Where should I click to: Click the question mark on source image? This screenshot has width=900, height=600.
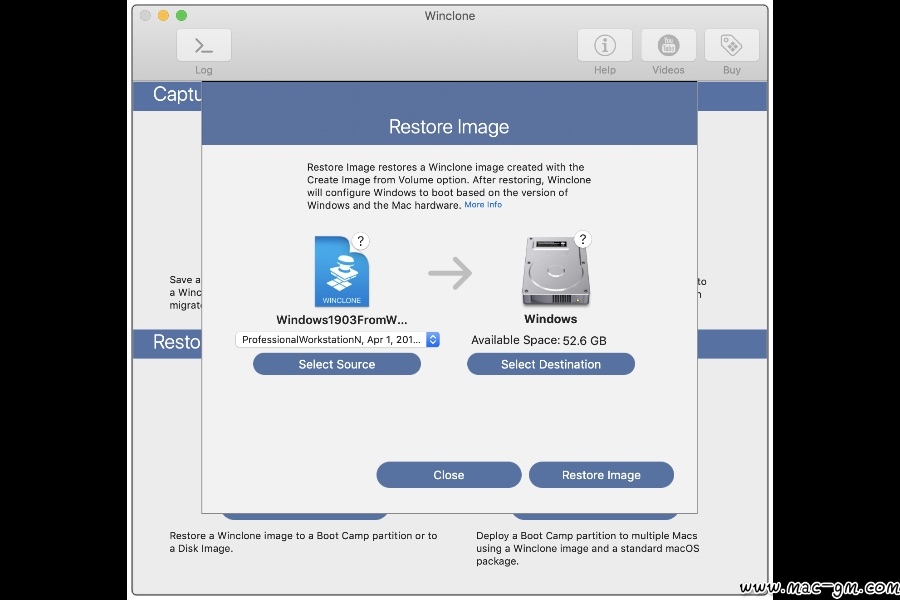point(360,241)
